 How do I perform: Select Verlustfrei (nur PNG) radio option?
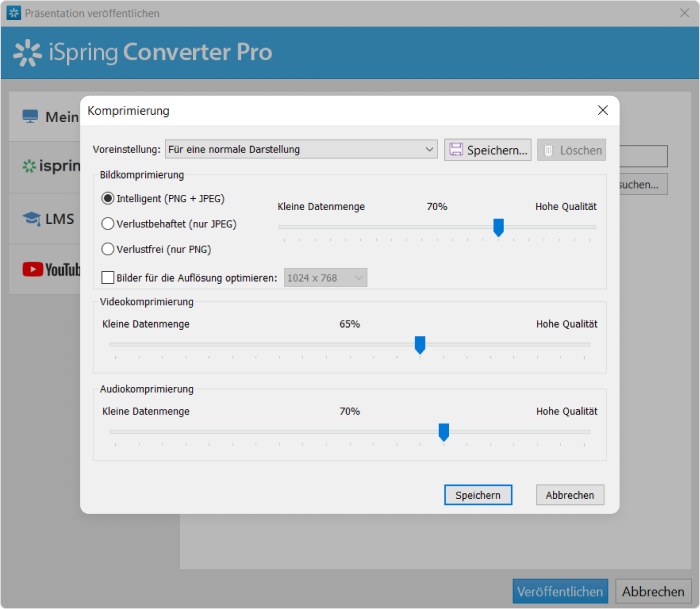[108, 249]
